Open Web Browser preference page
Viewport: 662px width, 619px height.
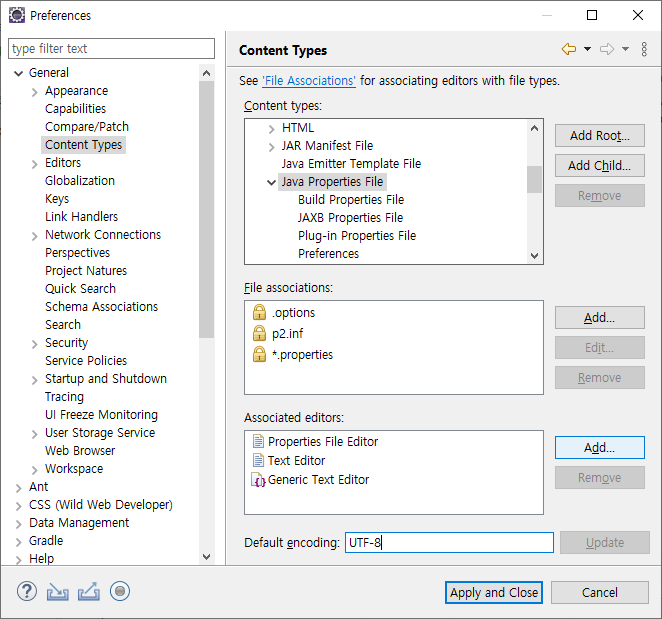pyautogui.click(x=80, y=451)
